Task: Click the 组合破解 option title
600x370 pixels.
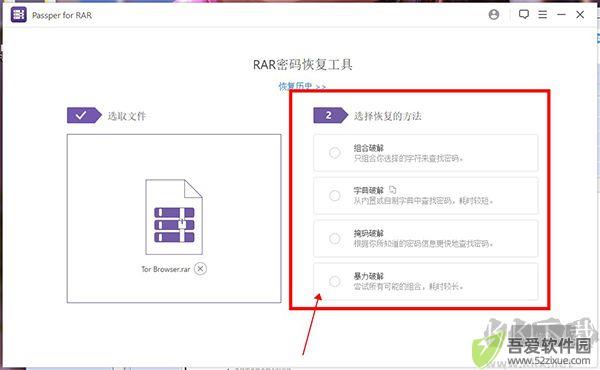Action: click(368, 148)
